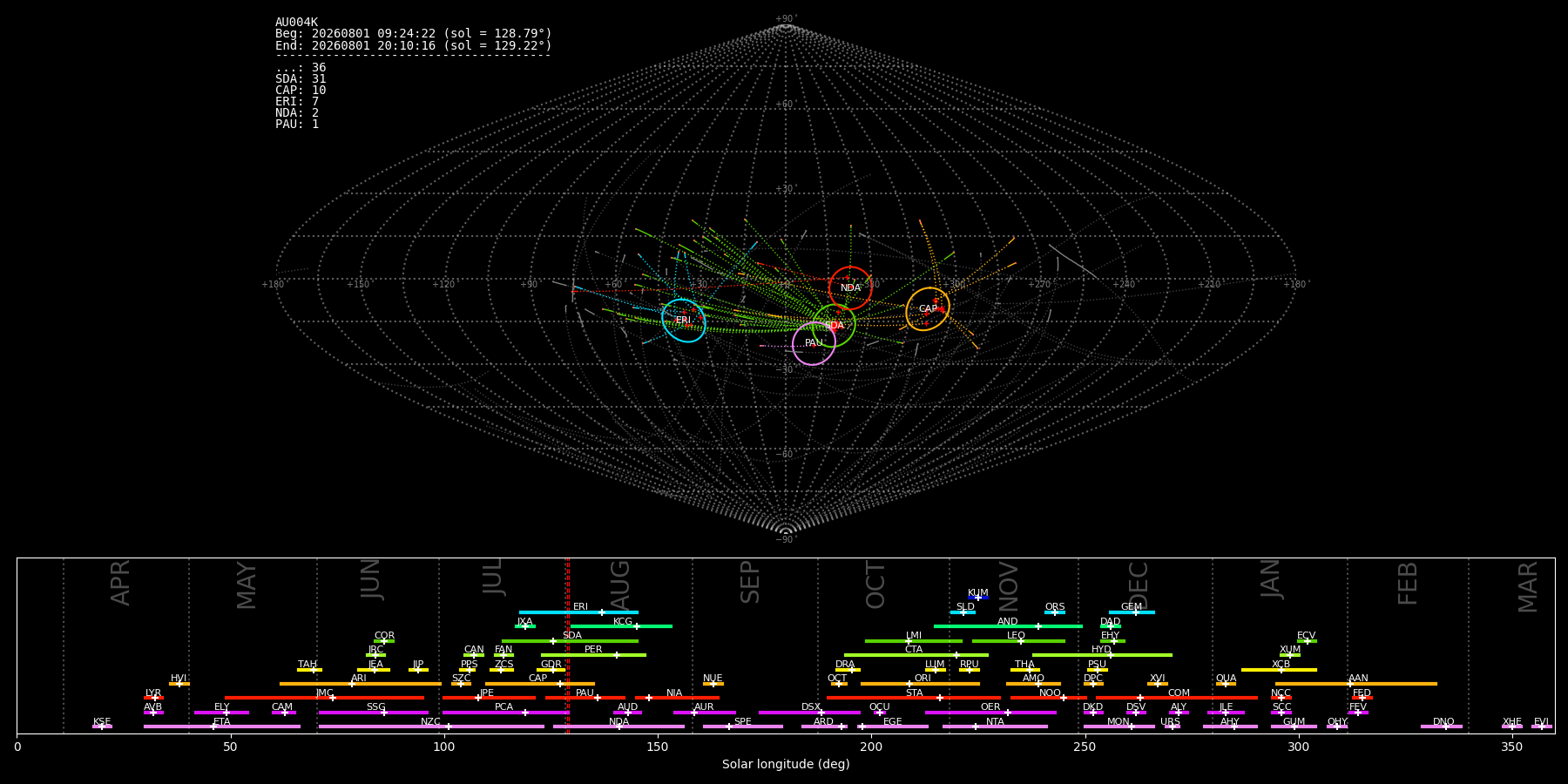Click the KUM shower bar in timeline

(x=978, y=598)
